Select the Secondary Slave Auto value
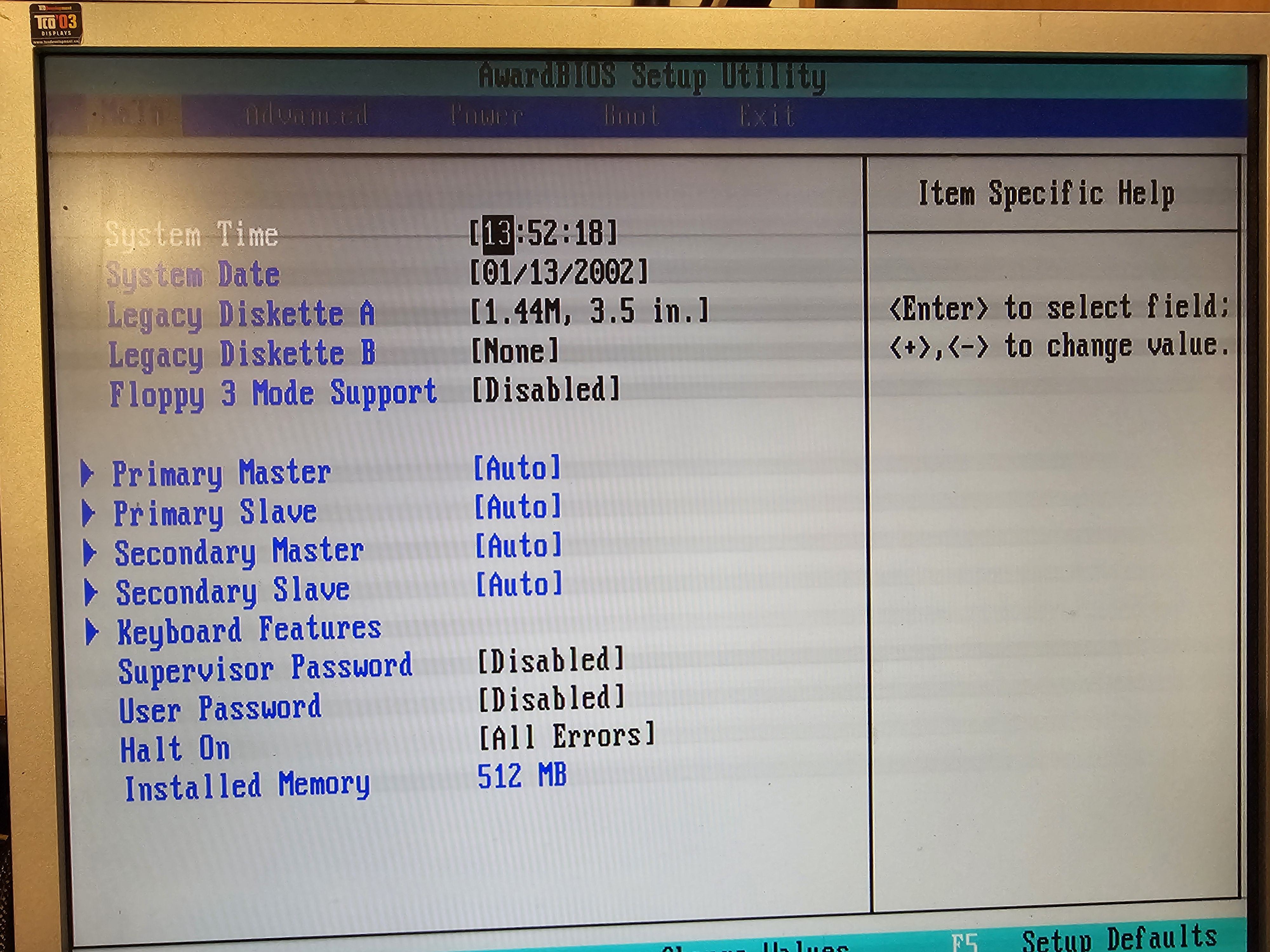This screenshot has height=952, width=1270. pyautogui.click(x=520, y=584)
